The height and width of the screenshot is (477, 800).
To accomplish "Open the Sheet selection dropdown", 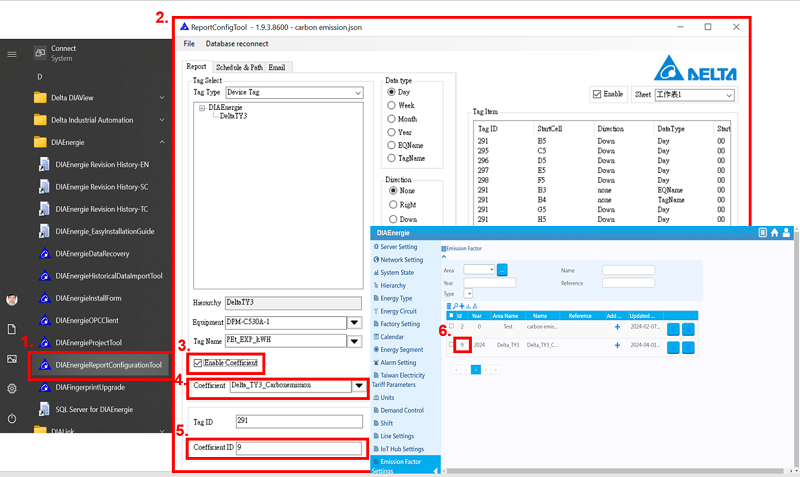I will click(694, 95).
